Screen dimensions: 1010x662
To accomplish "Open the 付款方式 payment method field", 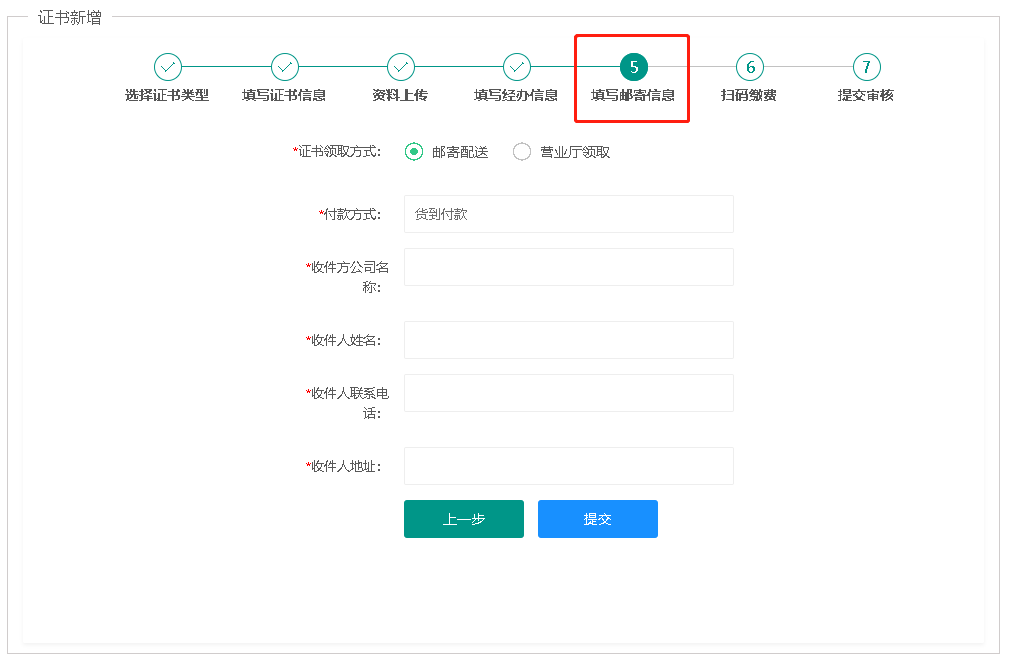I will pos(568,214).
